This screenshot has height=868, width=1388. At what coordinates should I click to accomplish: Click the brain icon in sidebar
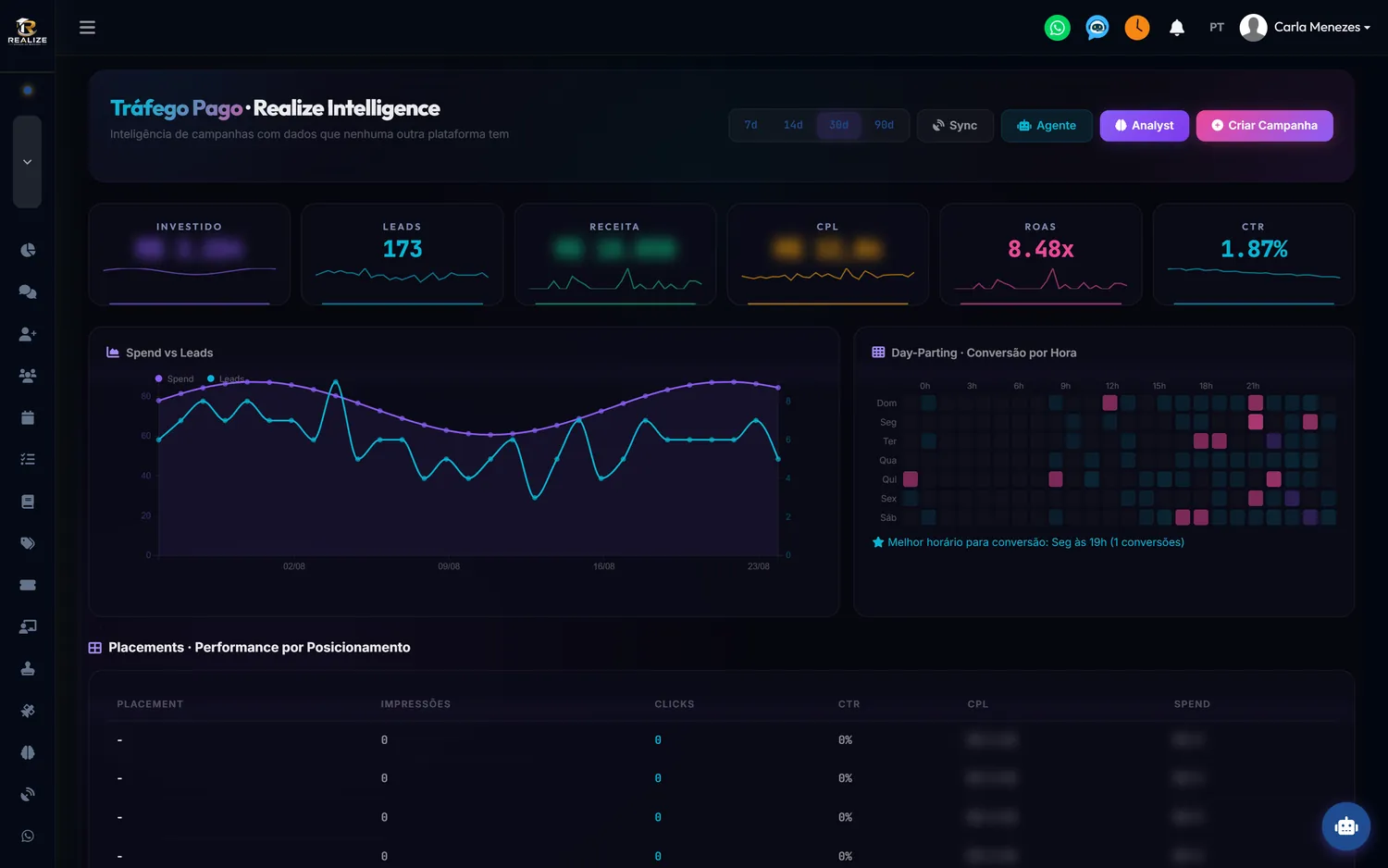click(x=28, y=752)
